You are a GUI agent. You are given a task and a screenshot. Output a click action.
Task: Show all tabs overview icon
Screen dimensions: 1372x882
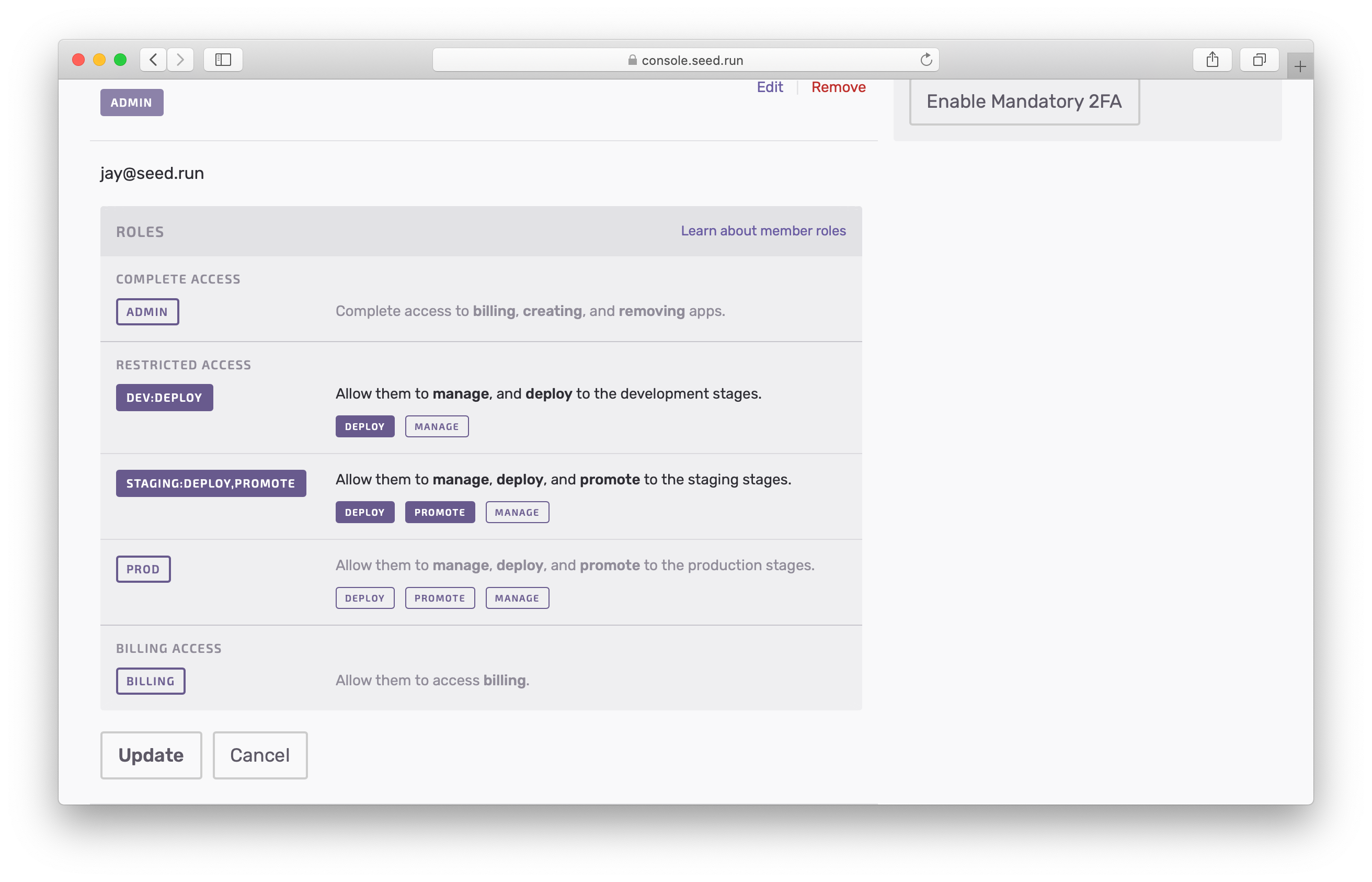tap(1259, 60)
